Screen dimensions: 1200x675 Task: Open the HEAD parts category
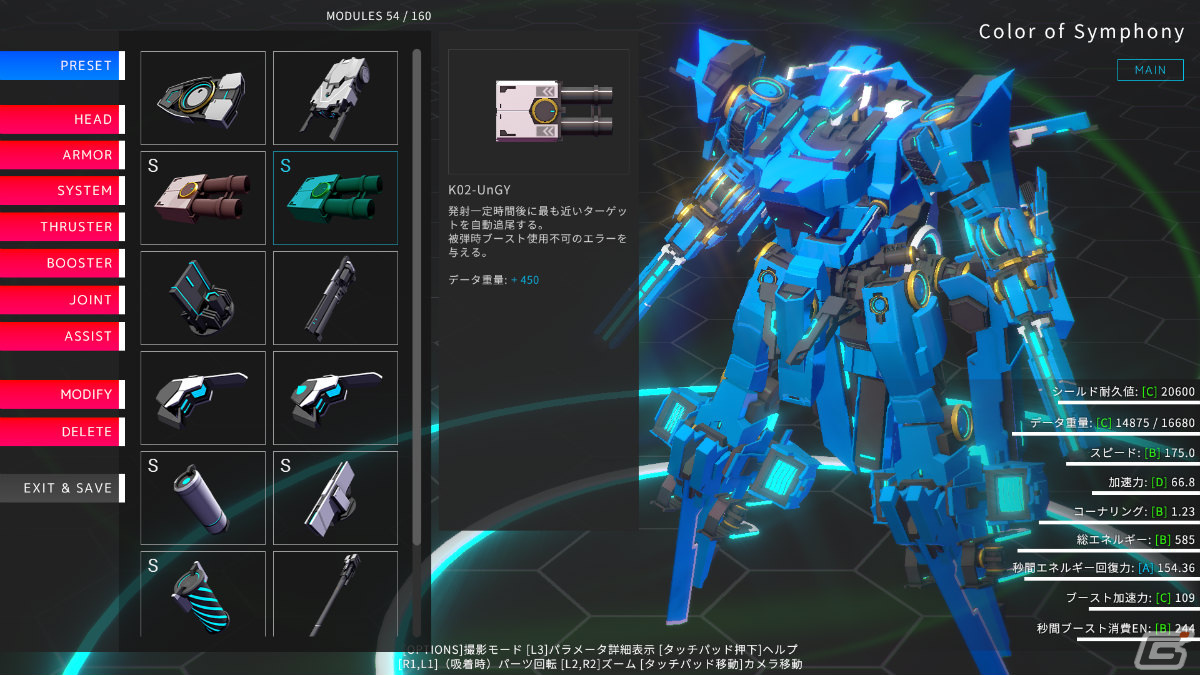(x=62, y=120)
